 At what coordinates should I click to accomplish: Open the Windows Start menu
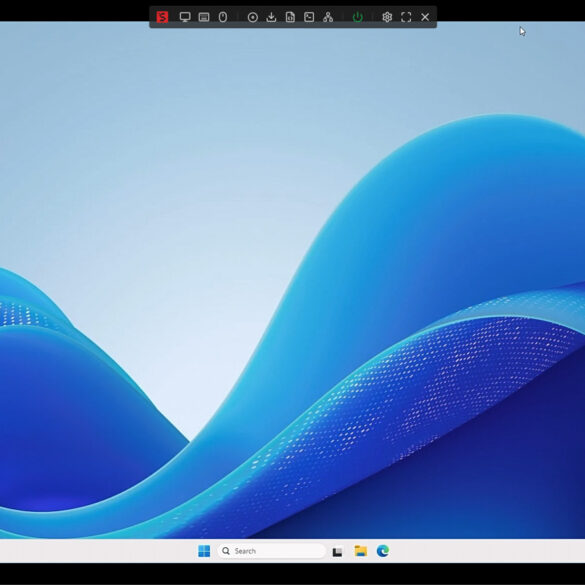pyautogui.click(x=204, y=551)
